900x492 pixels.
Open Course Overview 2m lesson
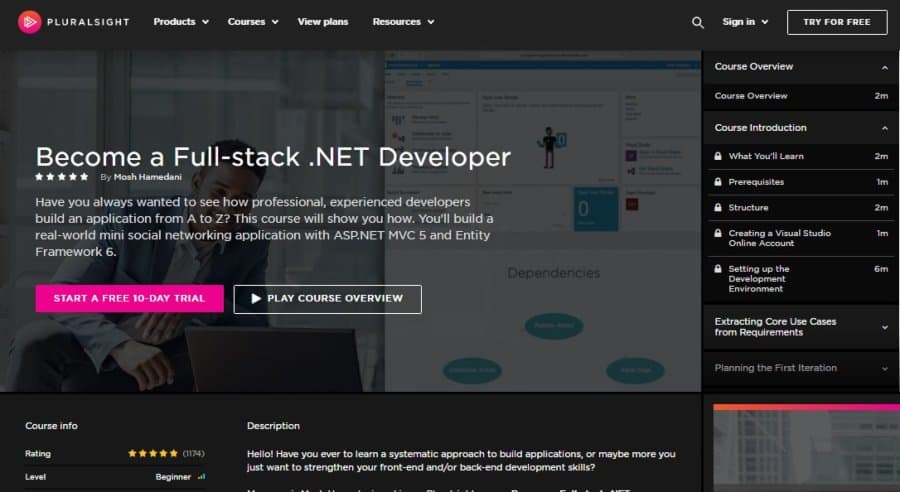click(801, 96)
